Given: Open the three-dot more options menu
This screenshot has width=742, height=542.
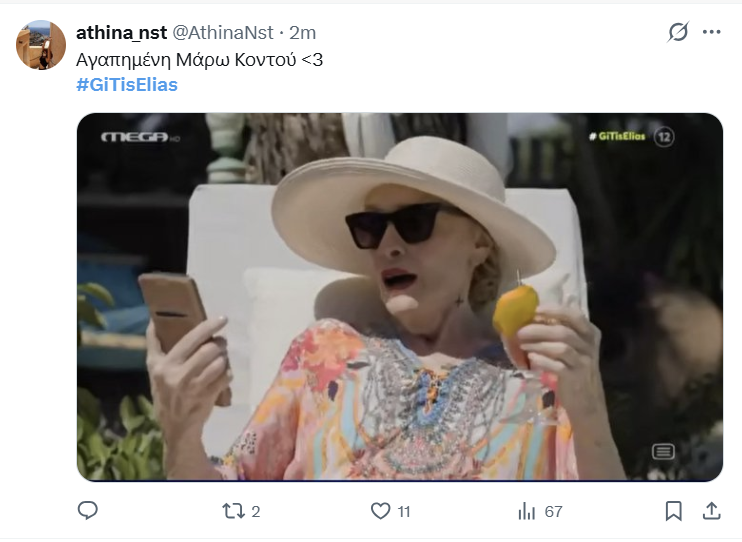Looking at the screenshot, I should point(711,32).
